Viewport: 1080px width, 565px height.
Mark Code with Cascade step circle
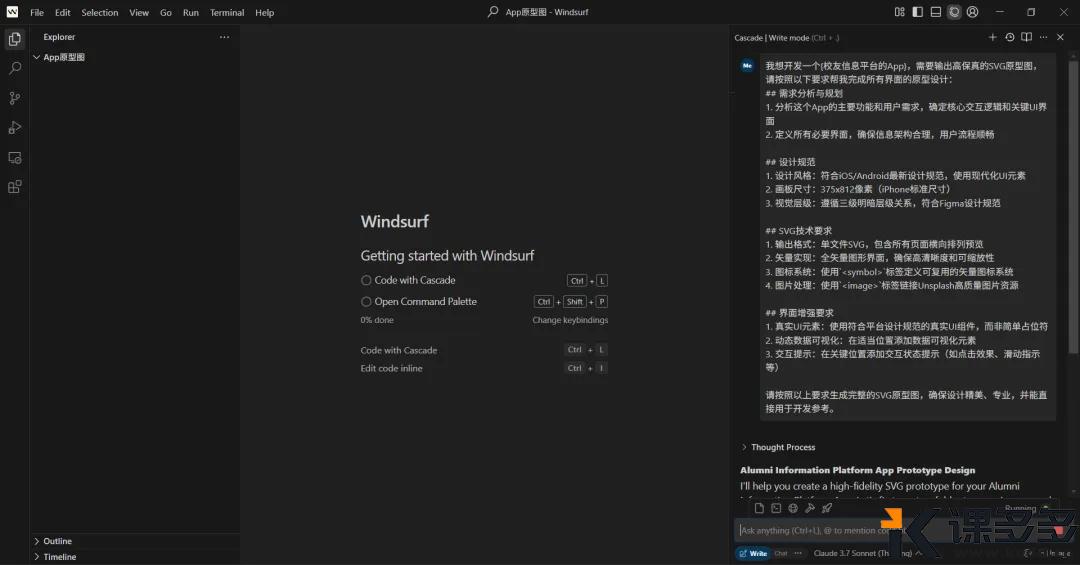coord(366,280)
